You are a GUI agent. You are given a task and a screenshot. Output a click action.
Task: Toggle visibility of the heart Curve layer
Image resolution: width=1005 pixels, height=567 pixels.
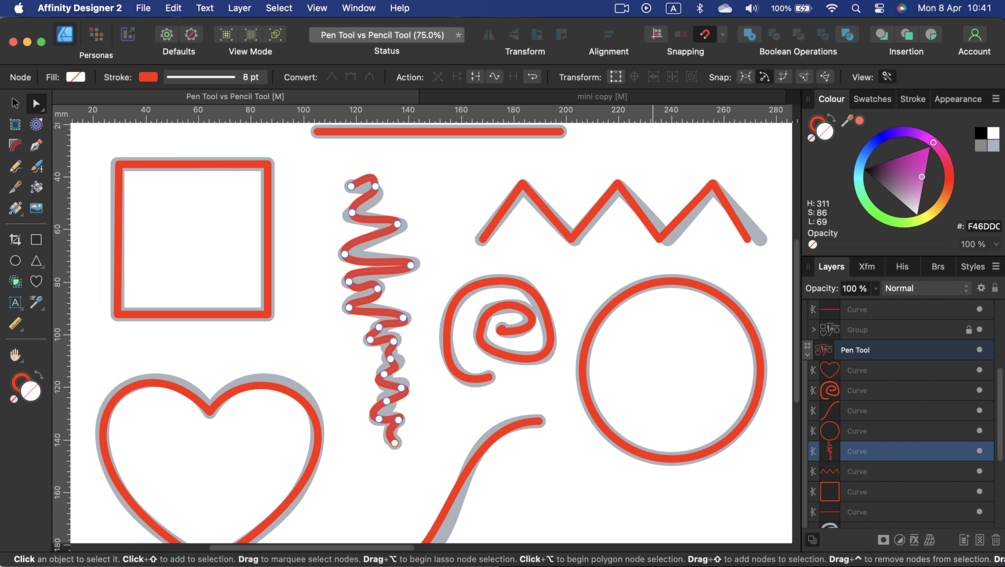point(979,370)
